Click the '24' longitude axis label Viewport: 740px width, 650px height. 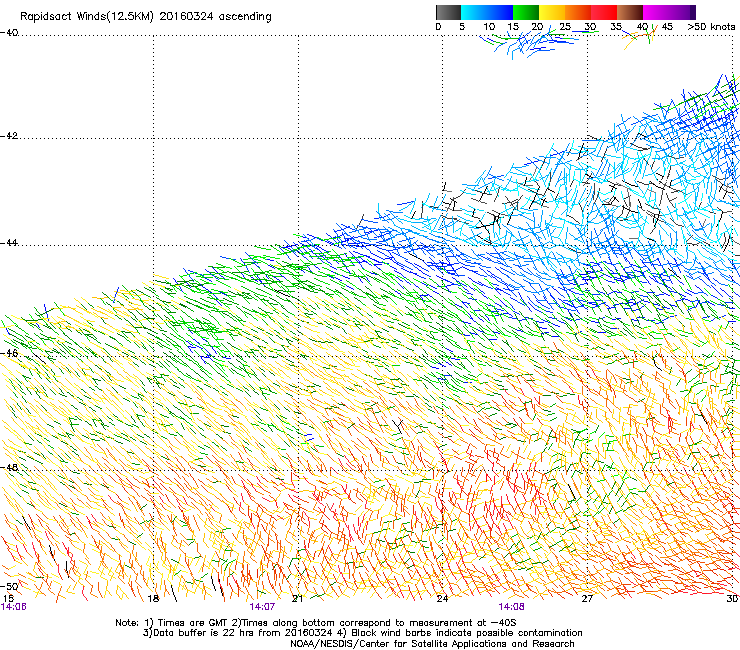[x=442, y=599]
